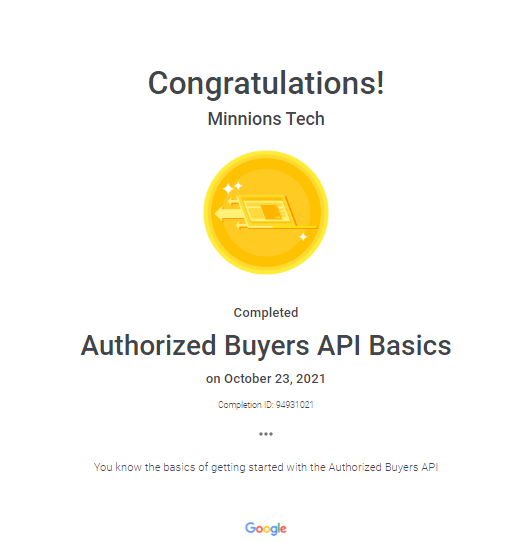
Task: Click the small arrow above the large arrow
Action: pyautogui.click(x=234, y=201)
